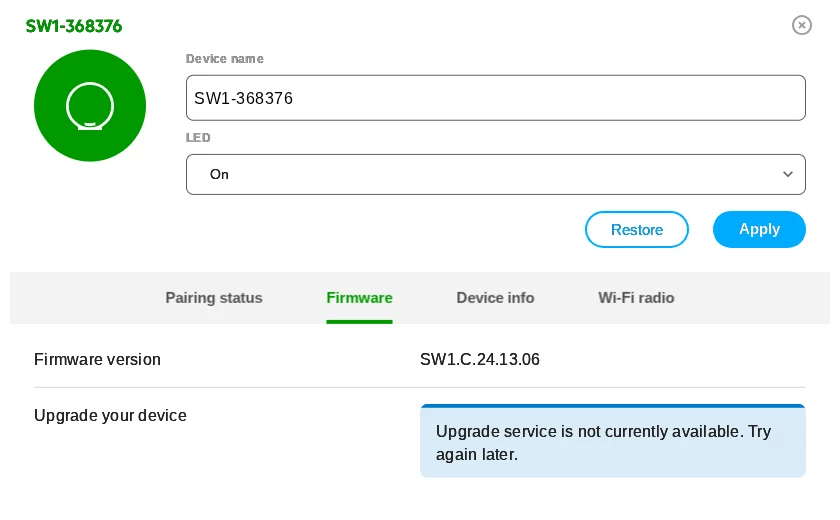The width and height of the screenshot is (840, 520).
Task: Click the green circular device icon
Action: tap(90, 105)
